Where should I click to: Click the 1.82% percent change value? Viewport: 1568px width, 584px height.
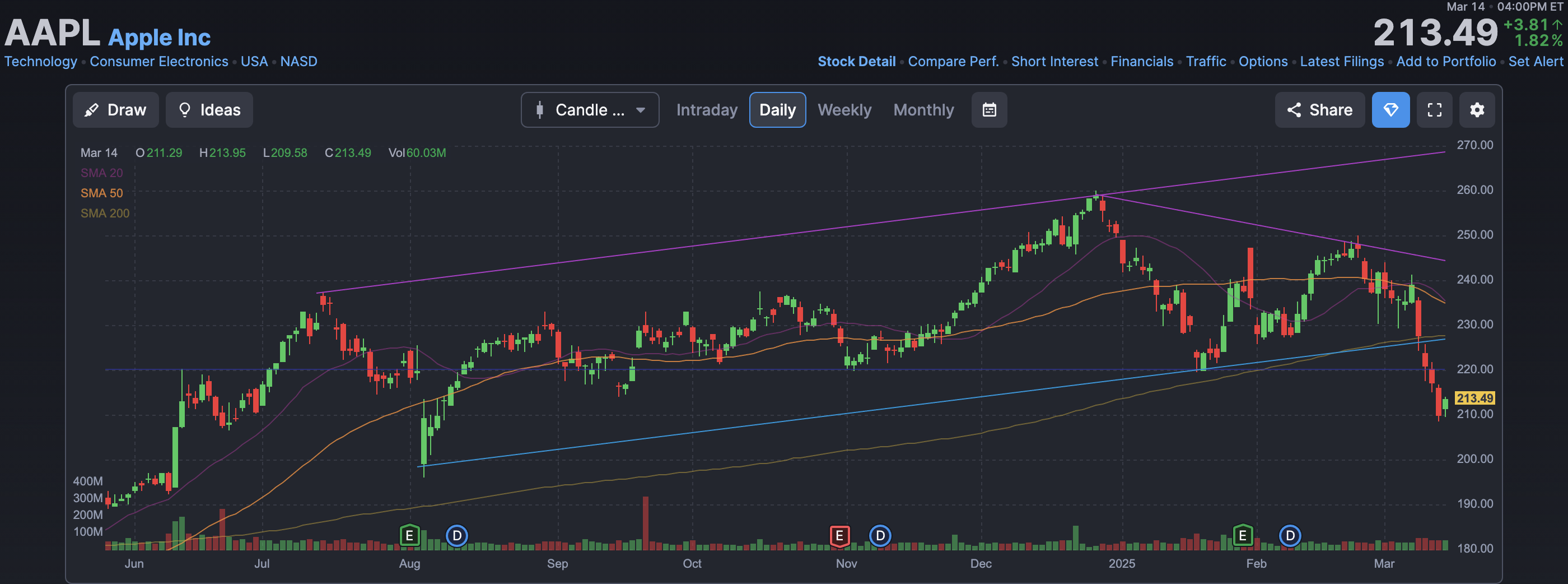[x=1538, y=40]
